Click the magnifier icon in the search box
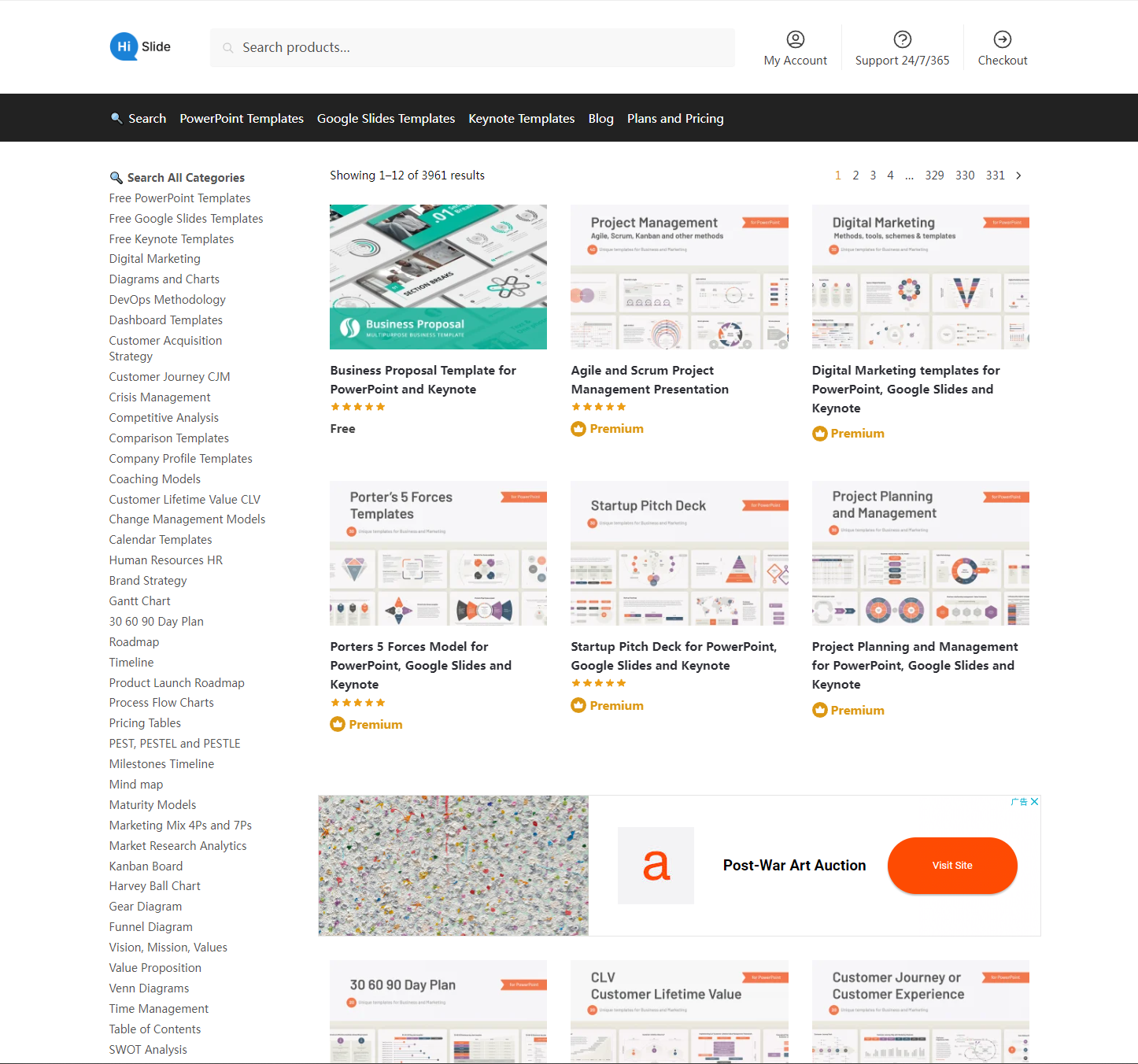This screenshot has height=1064, width=1138. coord(228,48)
